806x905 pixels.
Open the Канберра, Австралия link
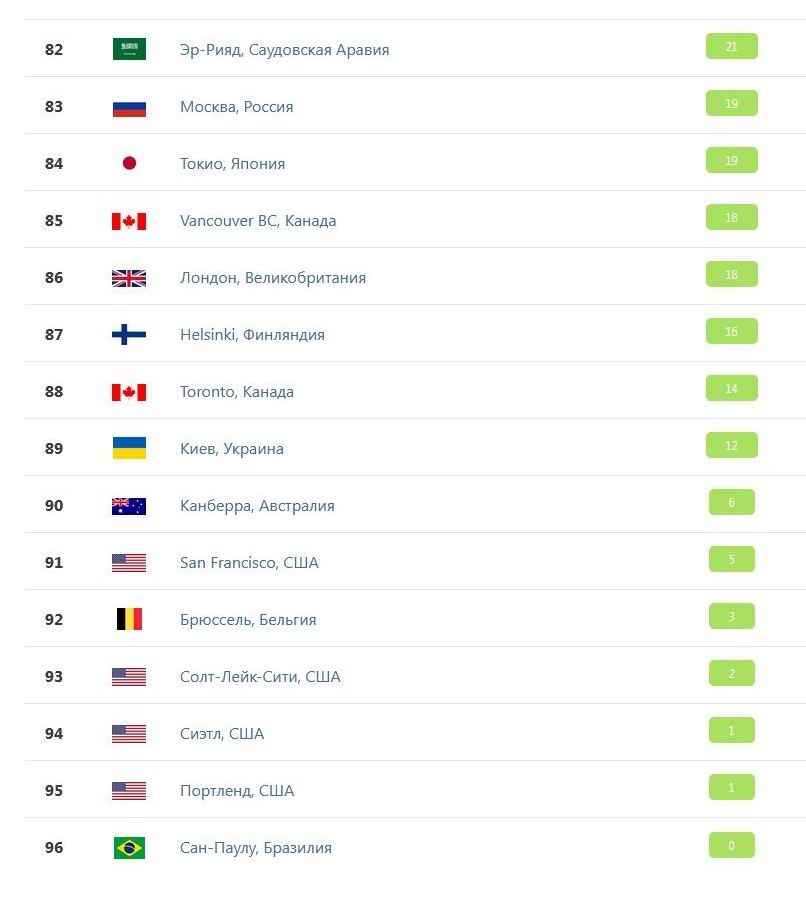[x=257, y=506]
